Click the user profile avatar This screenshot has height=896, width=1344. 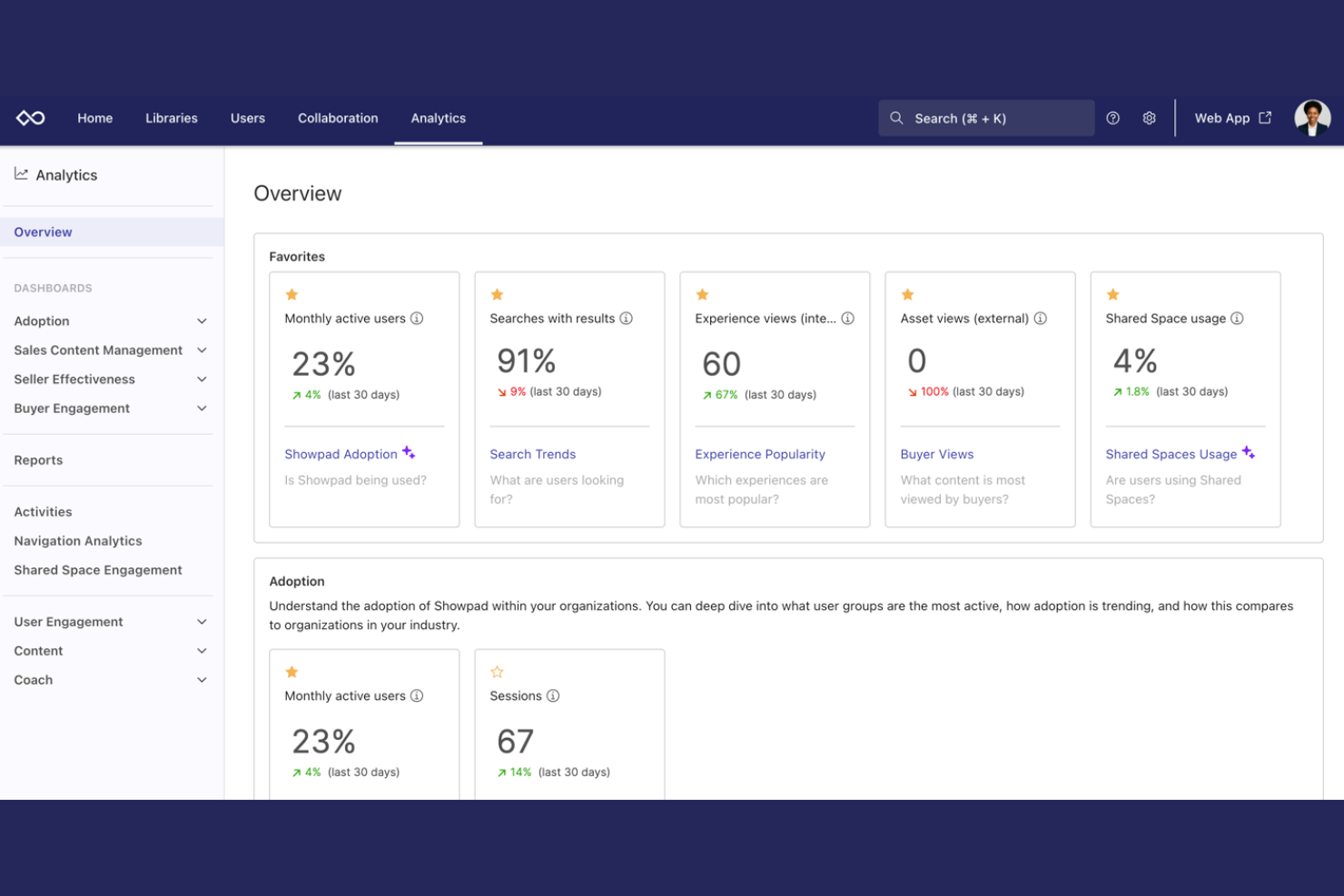(x=1312, y=118)
